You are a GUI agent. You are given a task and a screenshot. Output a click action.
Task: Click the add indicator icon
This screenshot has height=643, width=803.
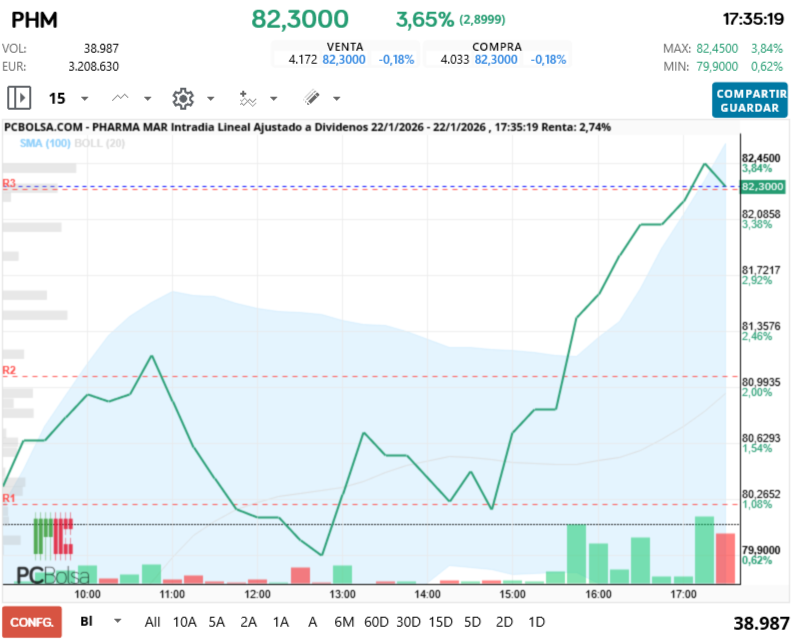[246, 97]
